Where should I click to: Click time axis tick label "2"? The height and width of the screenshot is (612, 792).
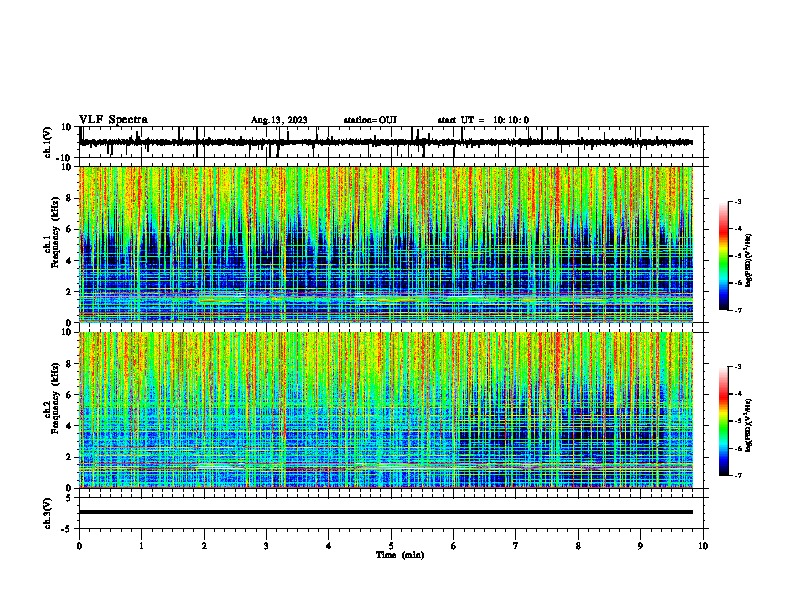(x=204, y=546)
